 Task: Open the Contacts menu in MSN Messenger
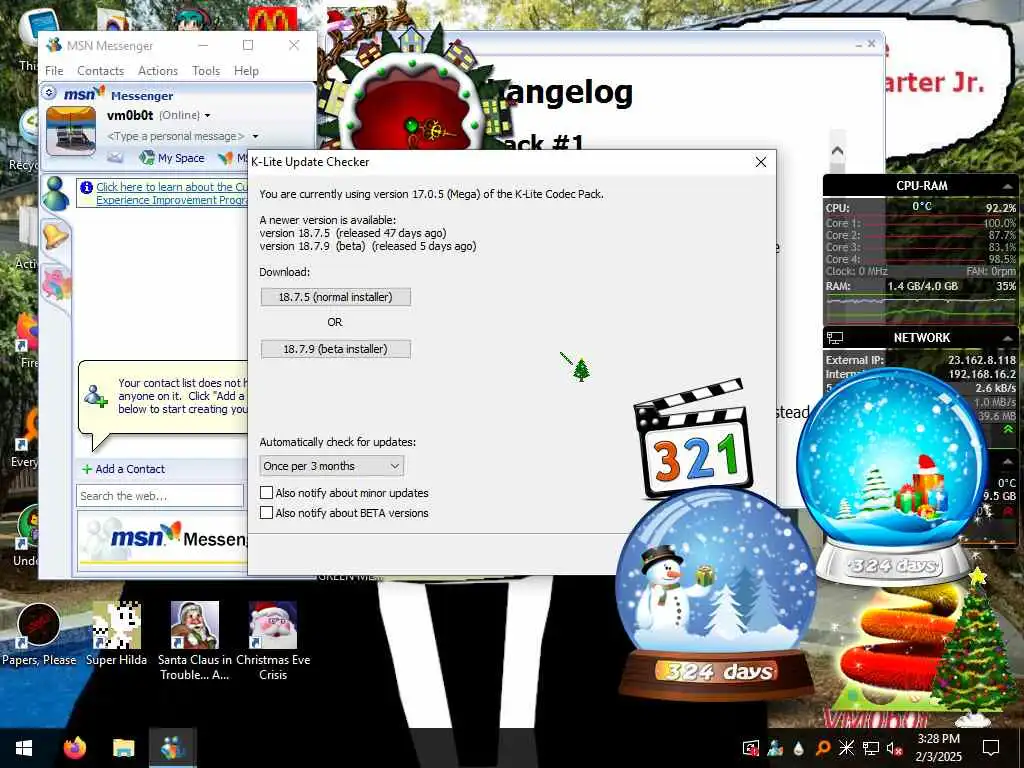(x=101, y=71)
